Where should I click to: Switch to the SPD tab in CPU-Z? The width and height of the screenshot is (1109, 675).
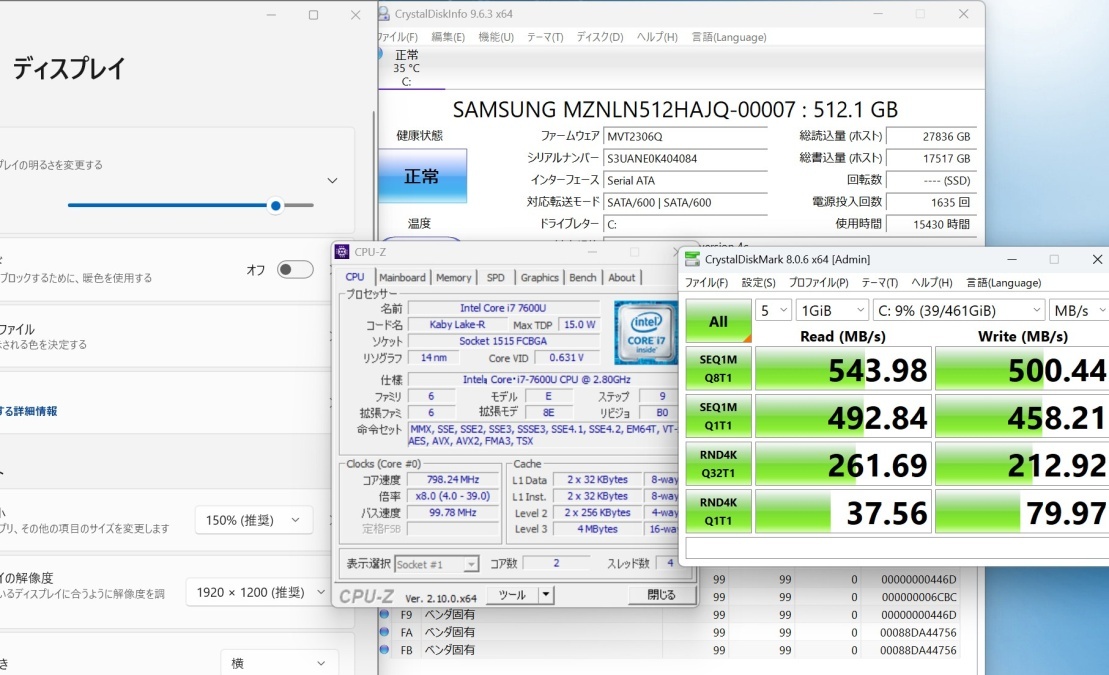point(496,277)
